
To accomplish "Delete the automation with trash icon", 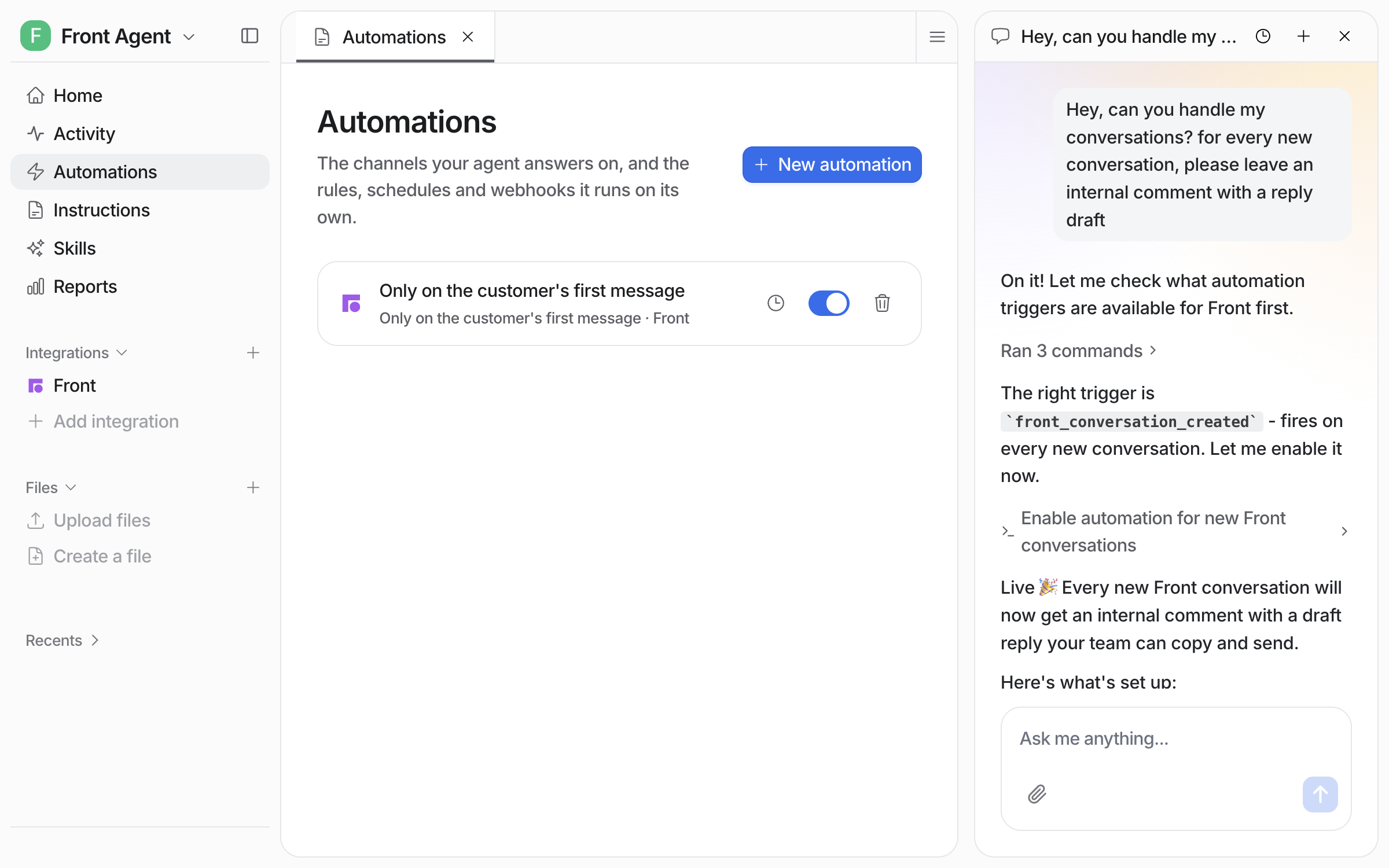I will tap(882, 303).
